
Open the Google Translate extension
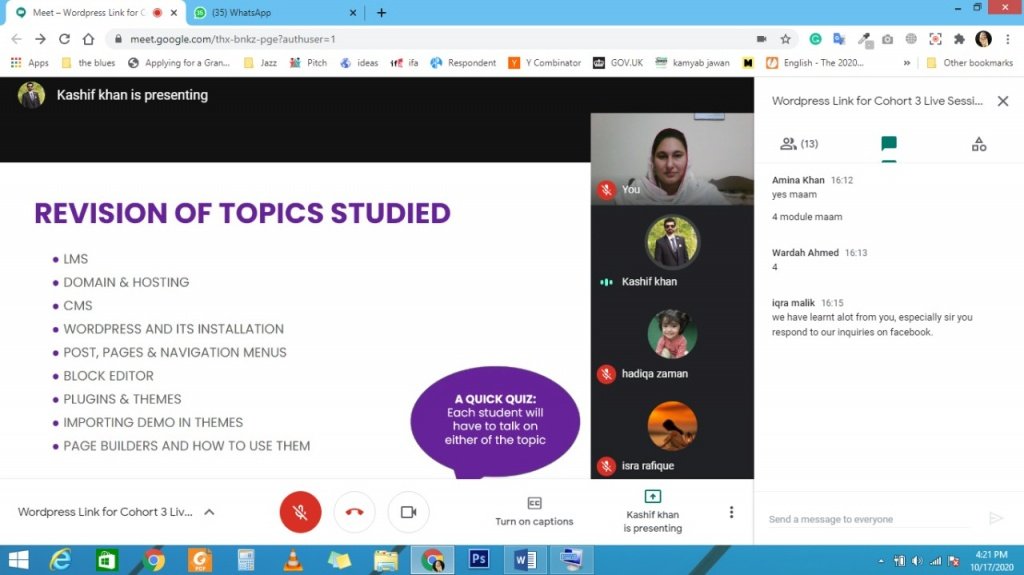(x=839, y=39)
